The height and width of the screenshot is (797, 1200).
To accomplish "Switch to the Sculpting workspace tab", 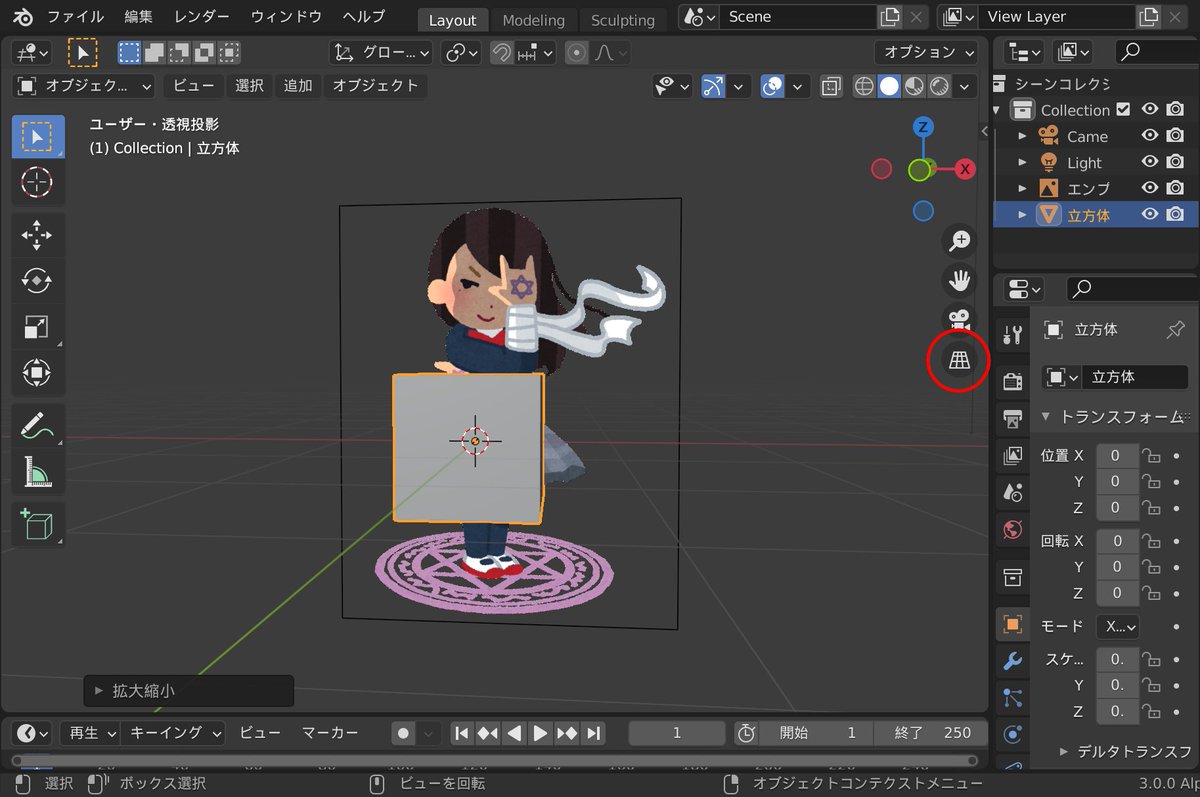I will coord(623,20).
